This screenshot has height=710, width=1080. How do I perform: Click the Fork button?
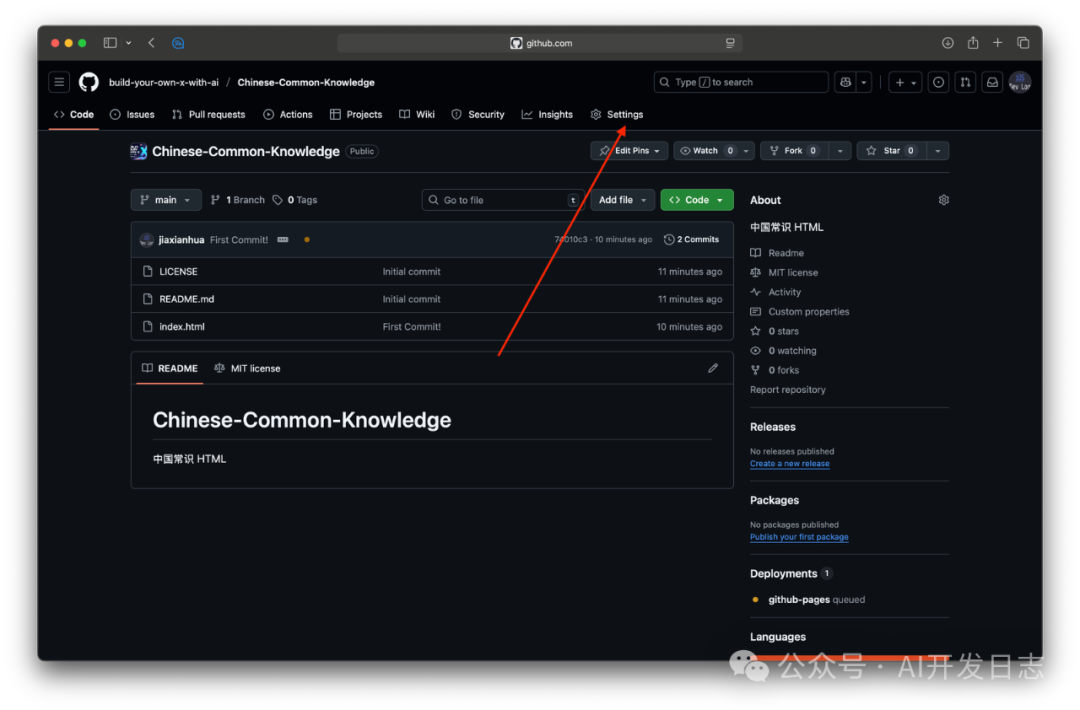(x=794, y=151)
